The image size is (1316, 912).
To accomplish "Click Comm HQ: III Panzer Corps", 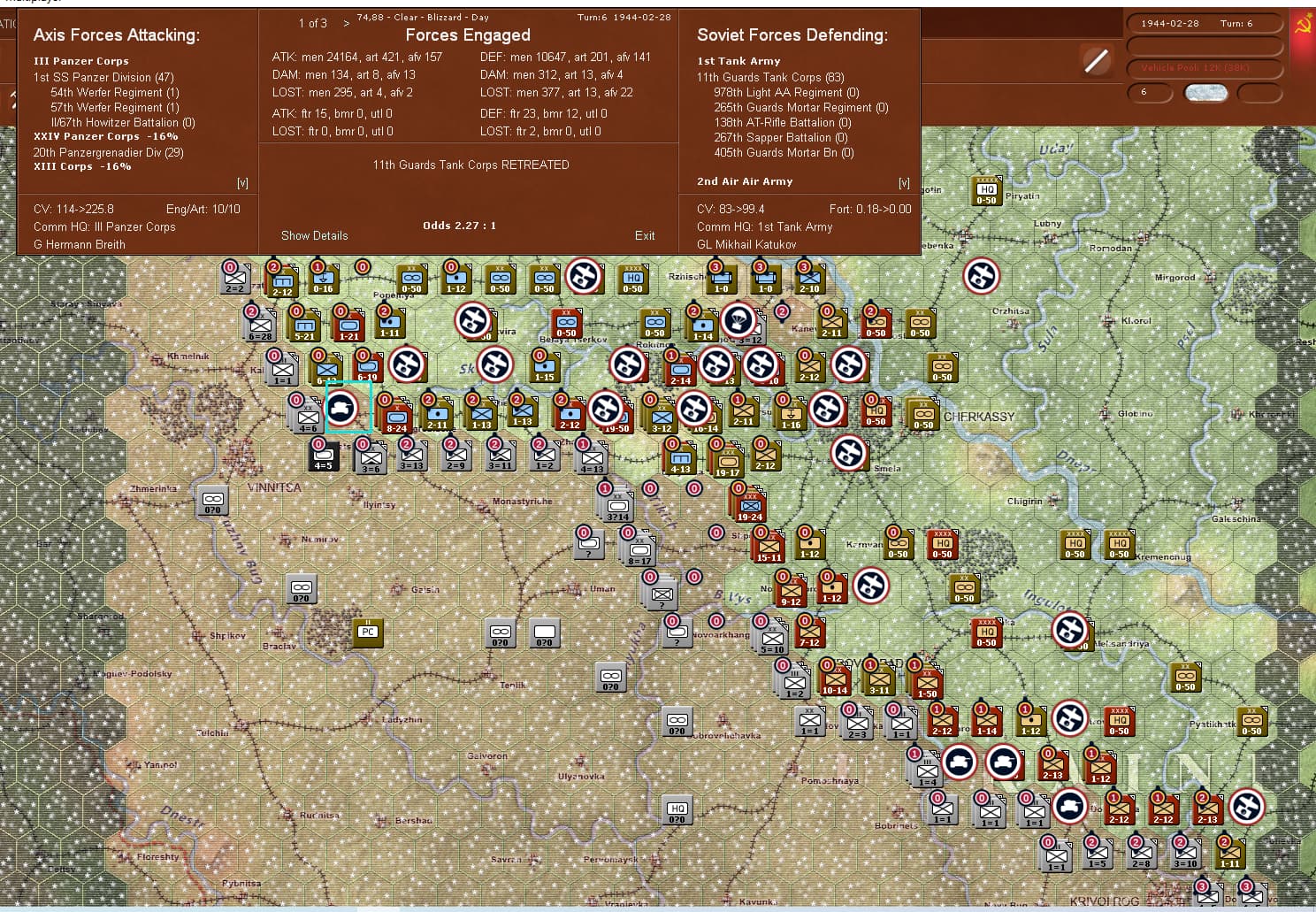I will [x=104, y=226].
